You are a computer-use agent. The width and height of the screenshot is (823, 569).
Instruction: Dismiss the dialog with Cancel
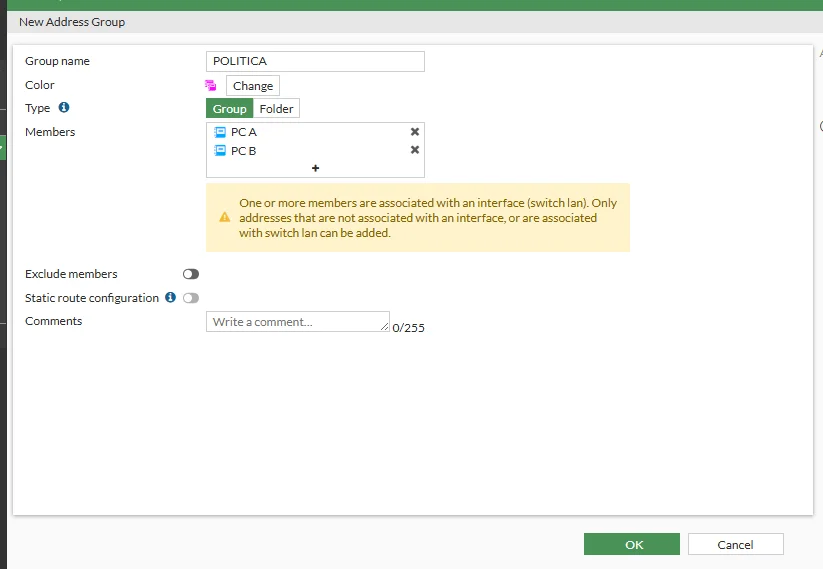(x=735, y=544)
